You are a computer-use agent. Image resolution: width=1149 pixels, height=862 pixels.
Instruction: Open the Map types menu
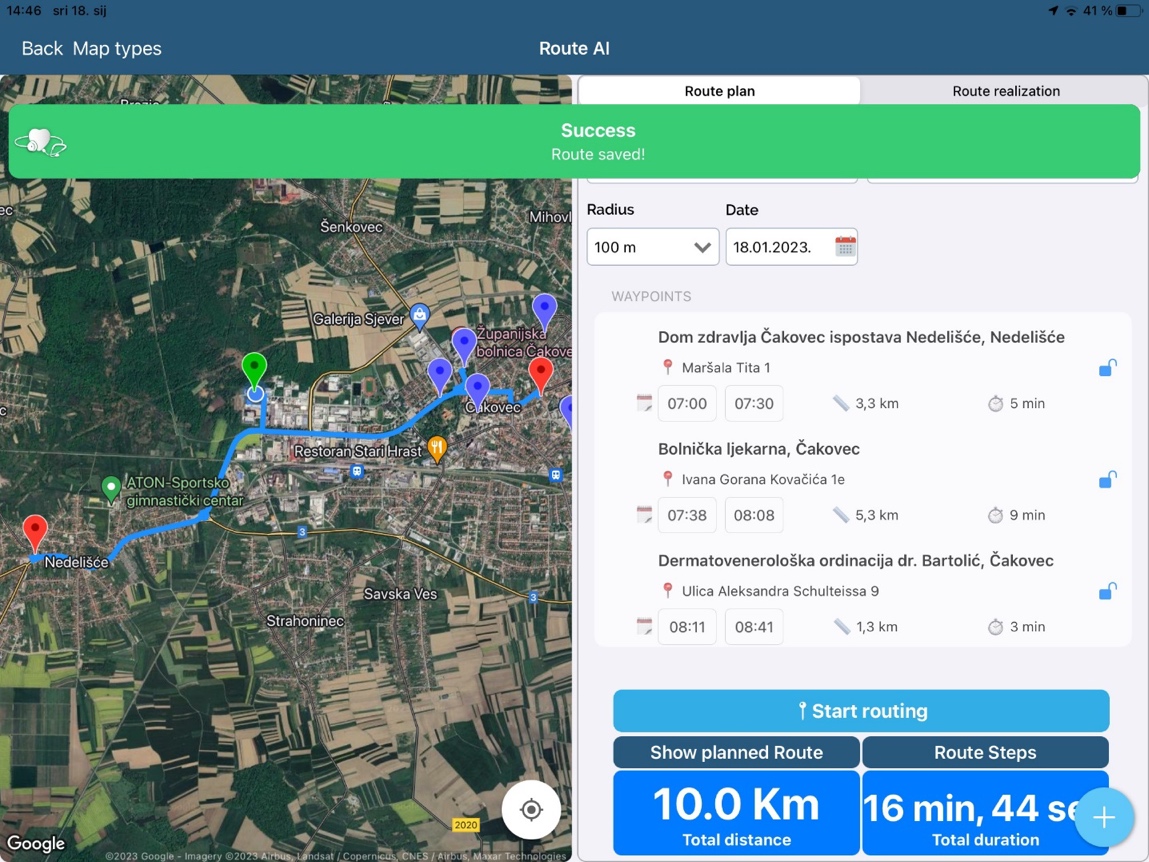(117, 48)
